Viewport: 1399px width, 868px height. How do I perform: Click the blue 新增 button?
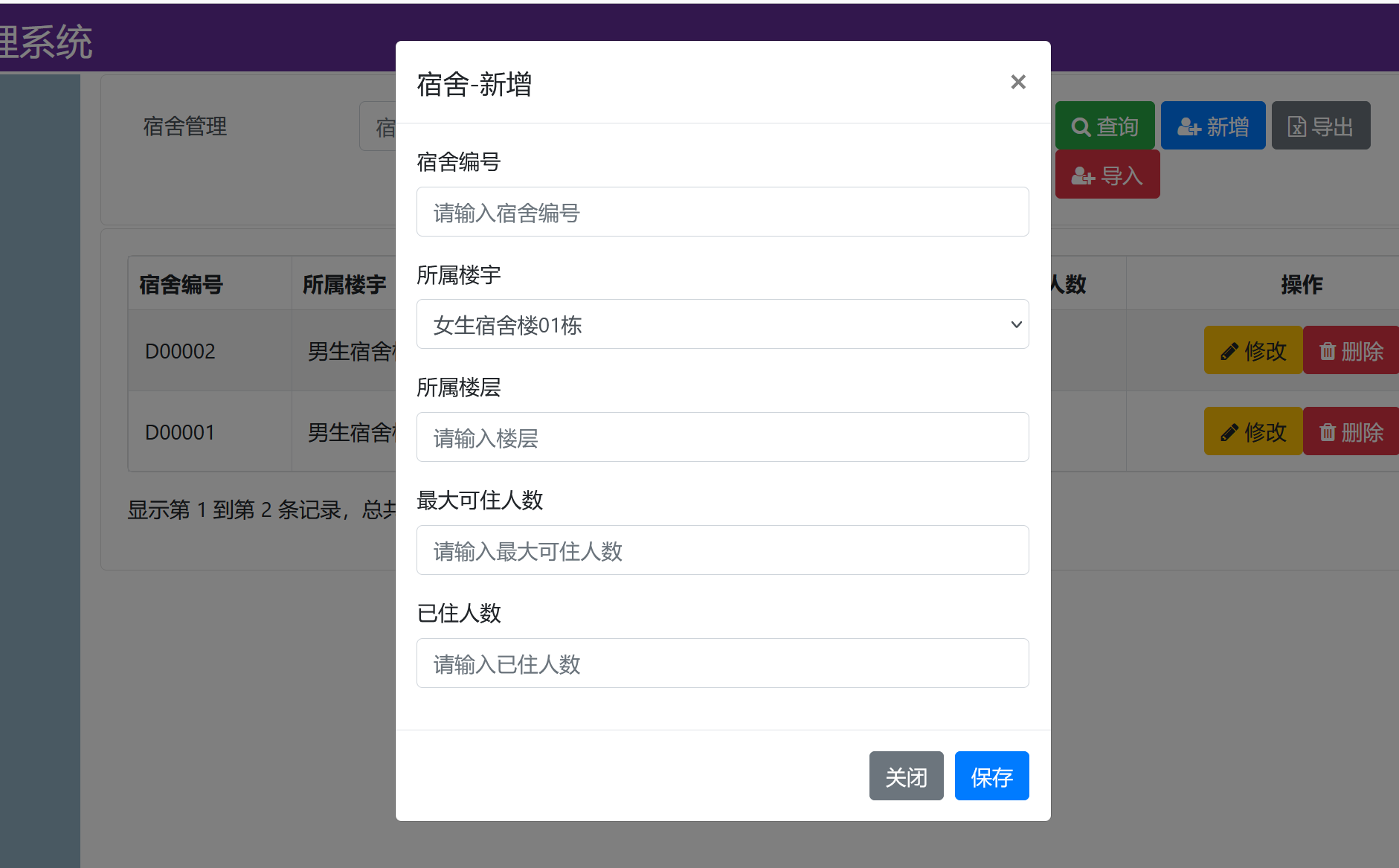point(1212,126)
